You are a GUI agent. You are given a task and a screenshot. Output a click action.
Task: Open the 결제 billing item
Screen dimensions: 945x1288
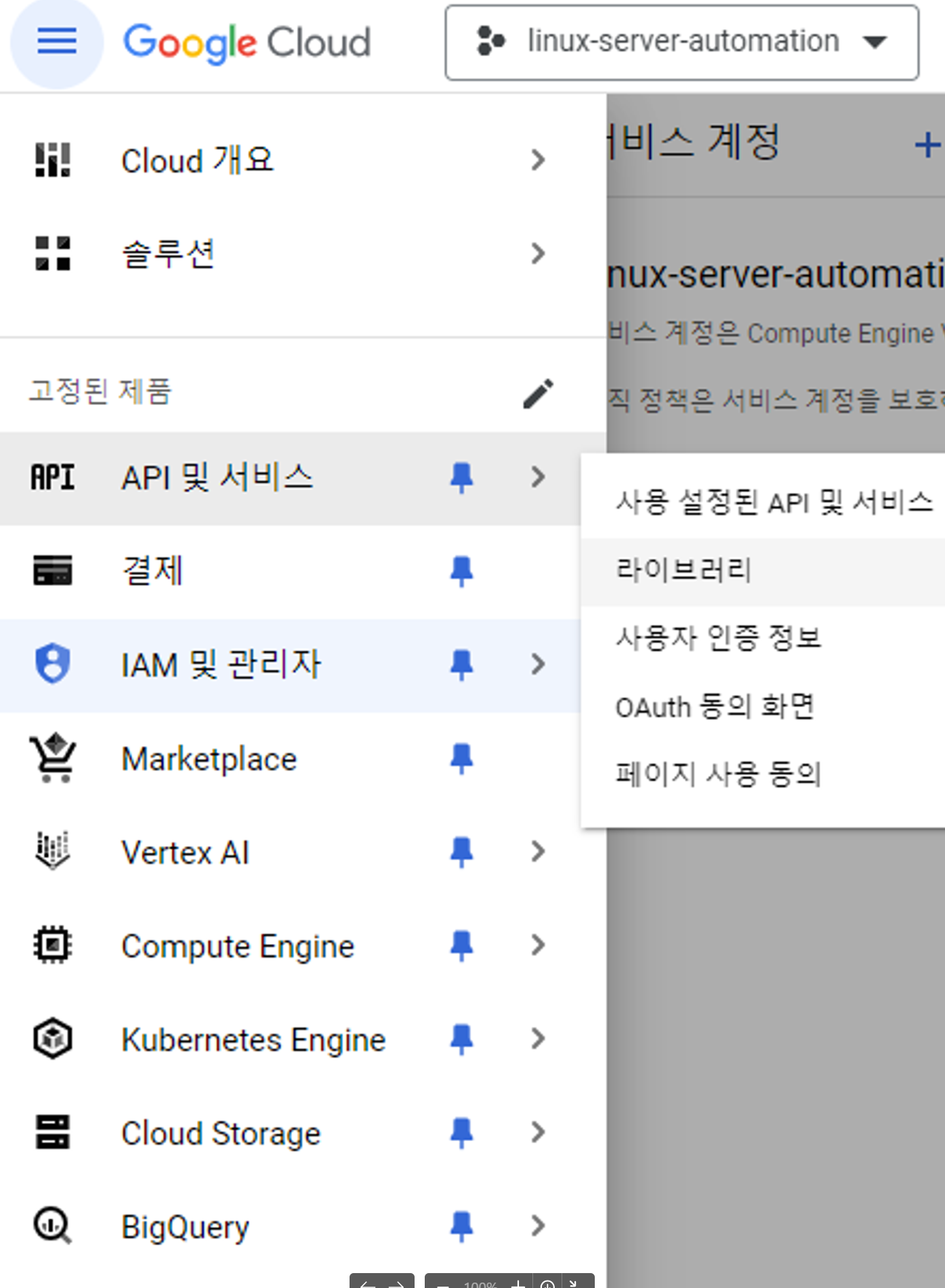click(152, 570)
